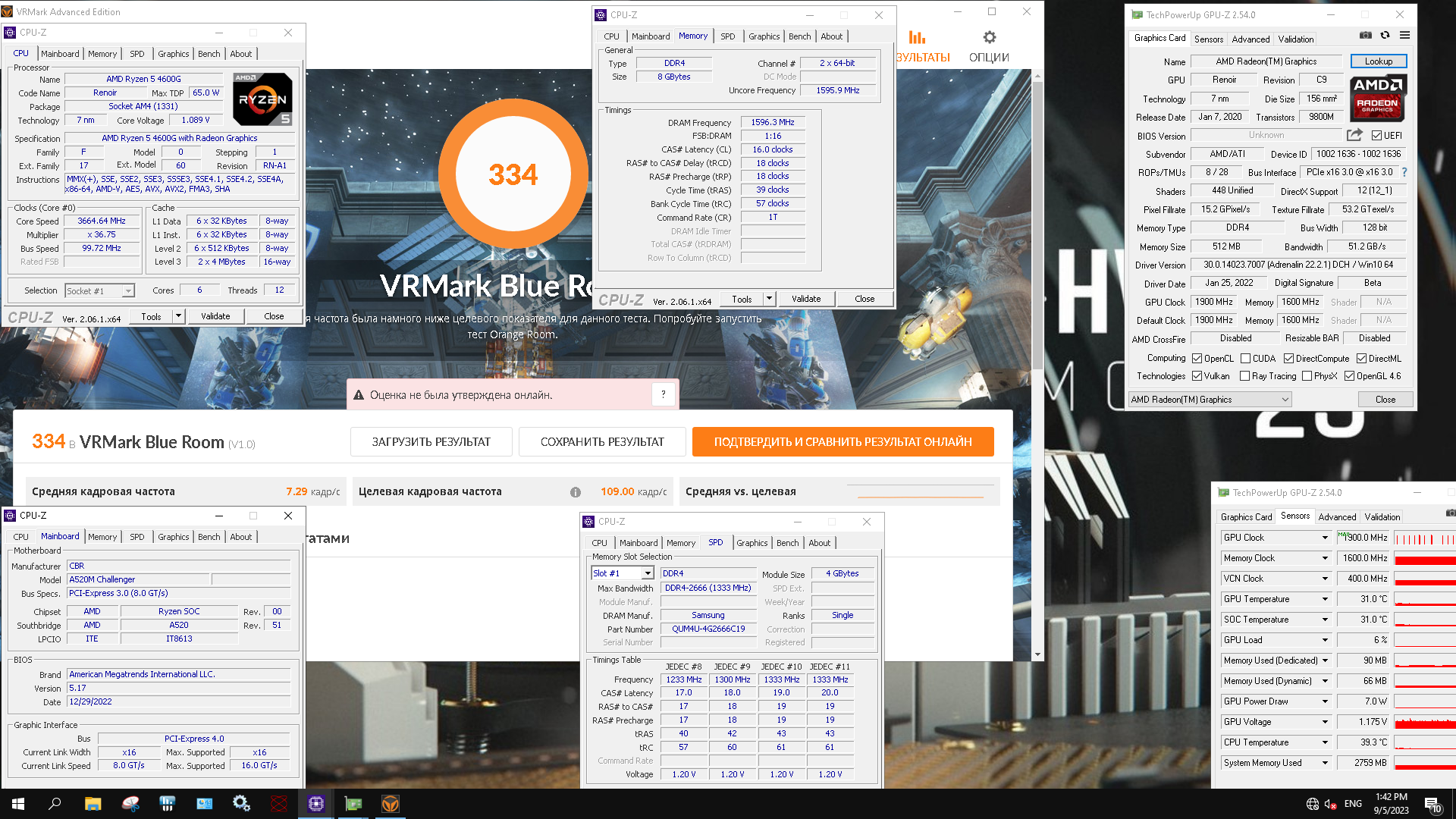
Task: Expand Tools dropdown arrow in Memory CPU-Z
Action: [768, 299]
